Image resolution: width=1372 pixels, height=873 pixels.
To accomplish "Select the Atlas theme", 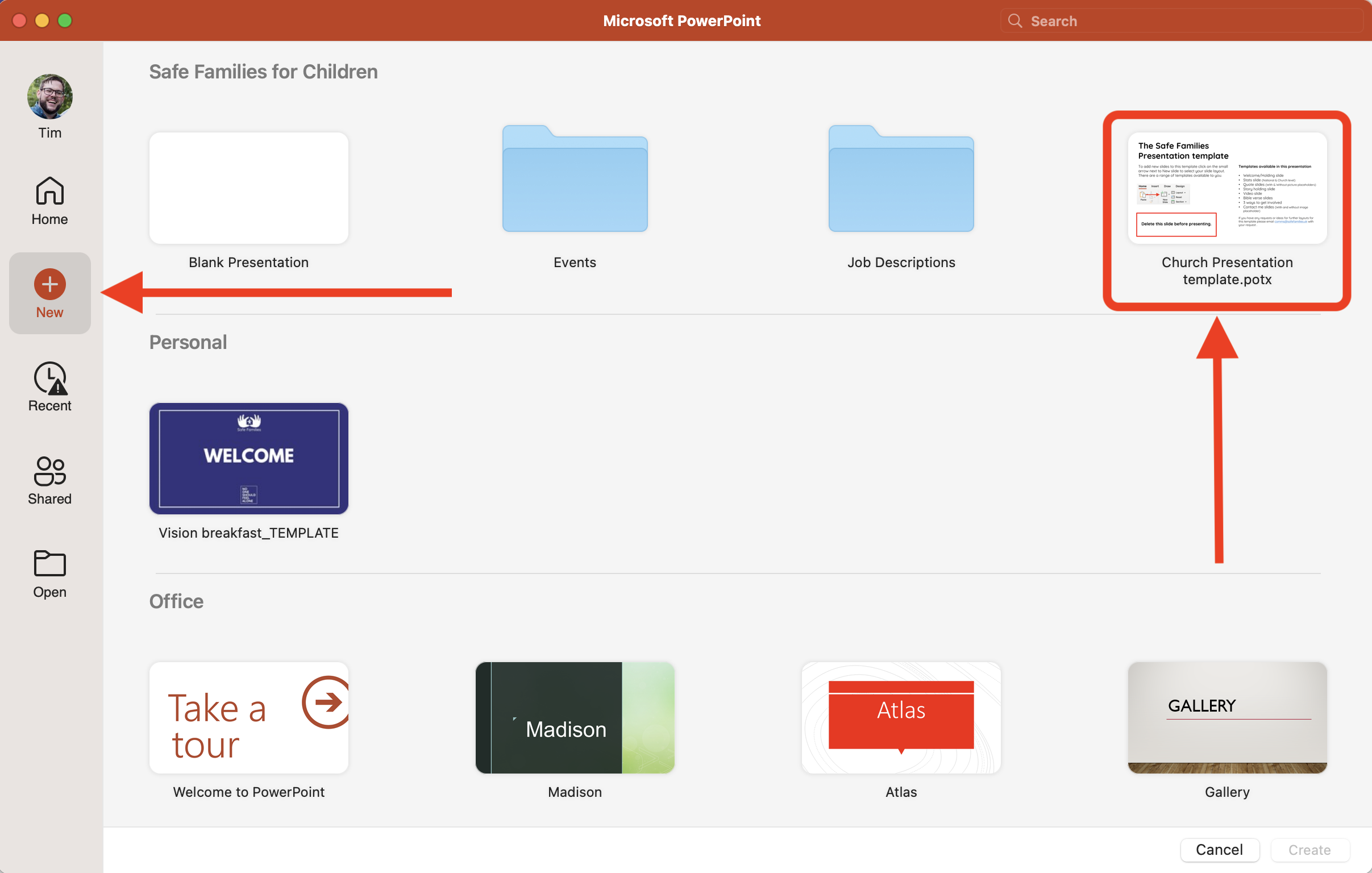I will coord(900,718).
